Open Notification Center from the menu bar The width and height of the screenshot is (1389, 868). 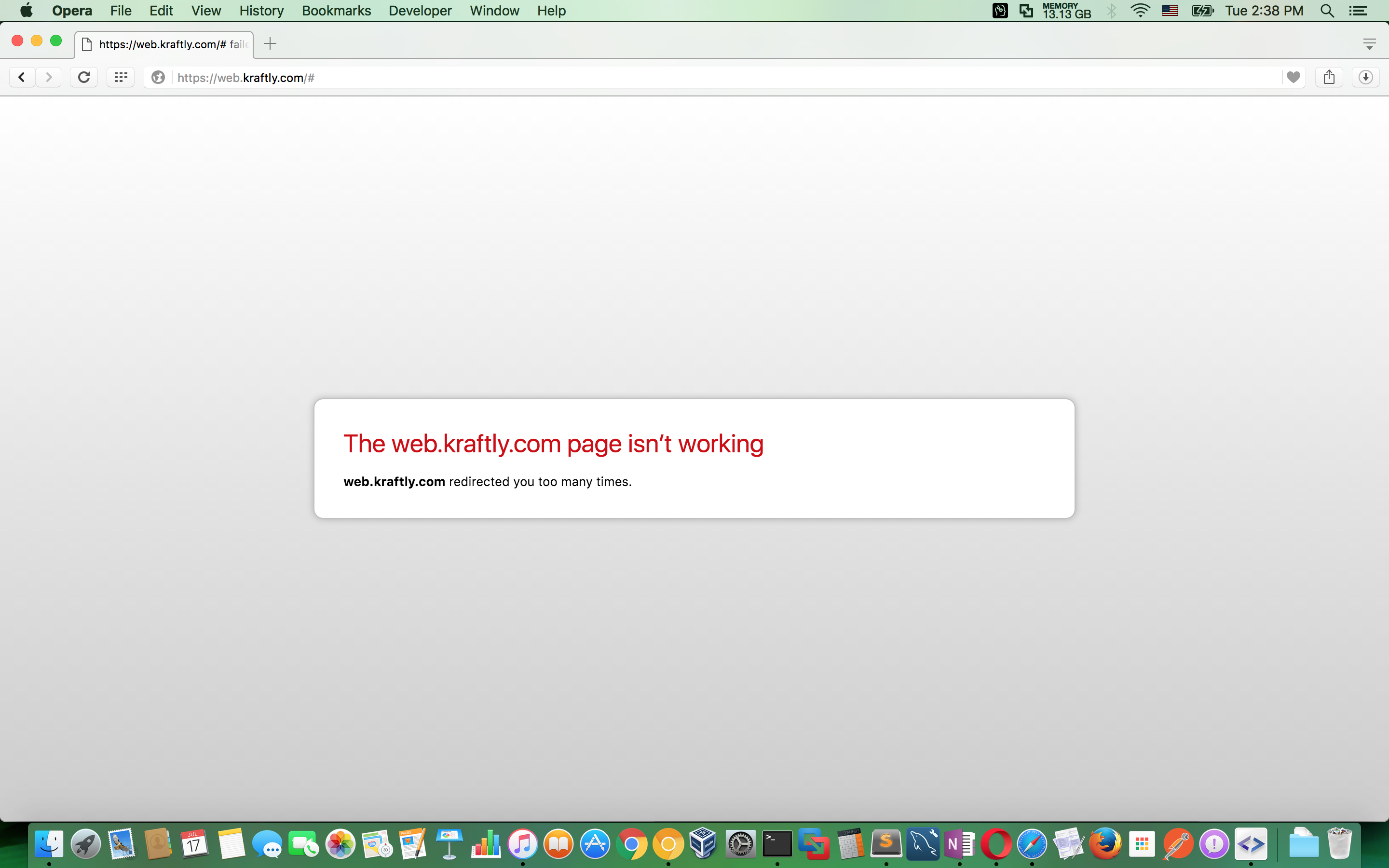(x=1358, y=11)
